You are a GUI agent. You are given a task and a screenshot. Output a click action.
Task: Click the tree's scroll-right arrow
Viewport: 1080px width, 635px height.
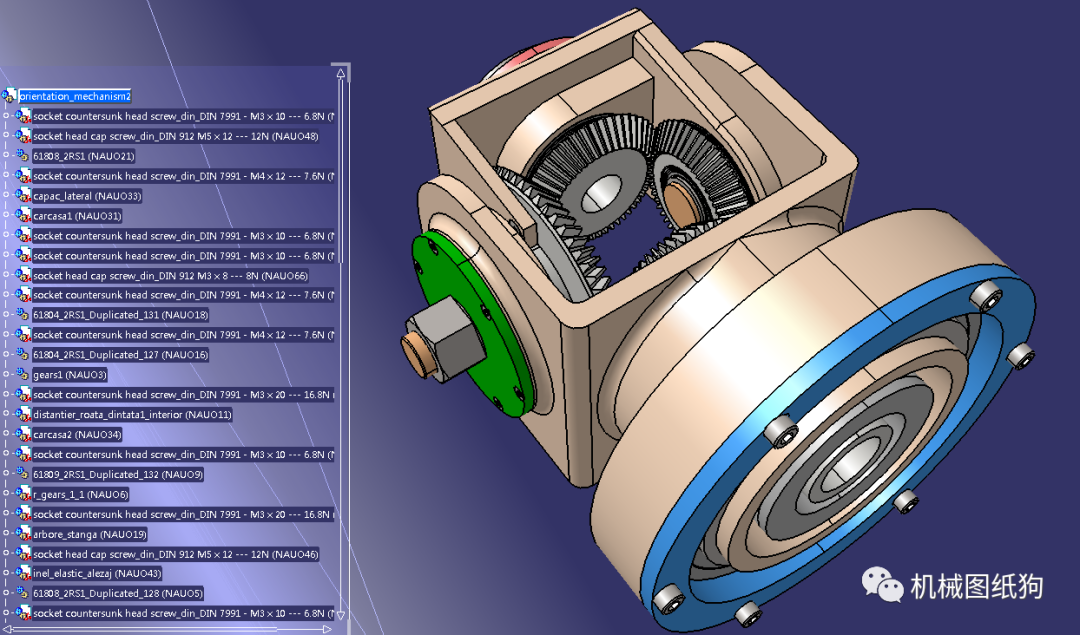(327, 629)
